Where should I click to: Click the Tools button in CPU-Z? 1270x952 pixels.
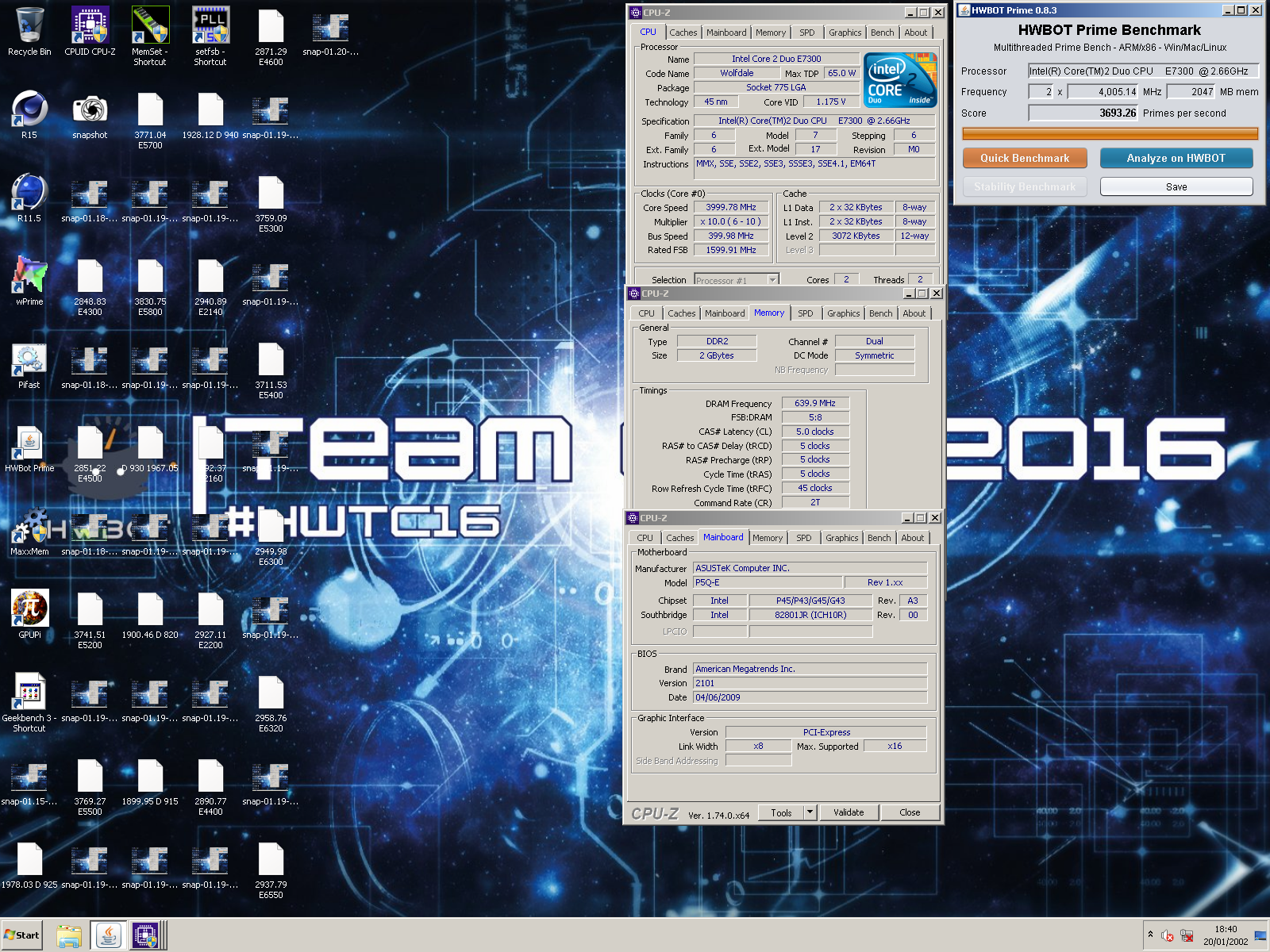click(781, 812)
